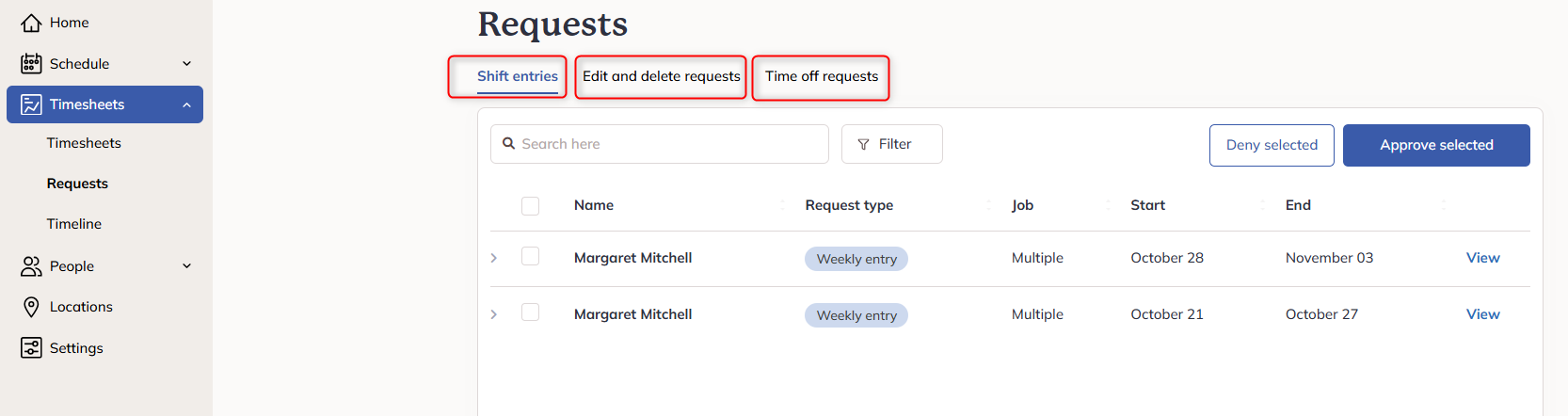Click Margaret Mitchell in October 21 row

click(x=632, y=314)
